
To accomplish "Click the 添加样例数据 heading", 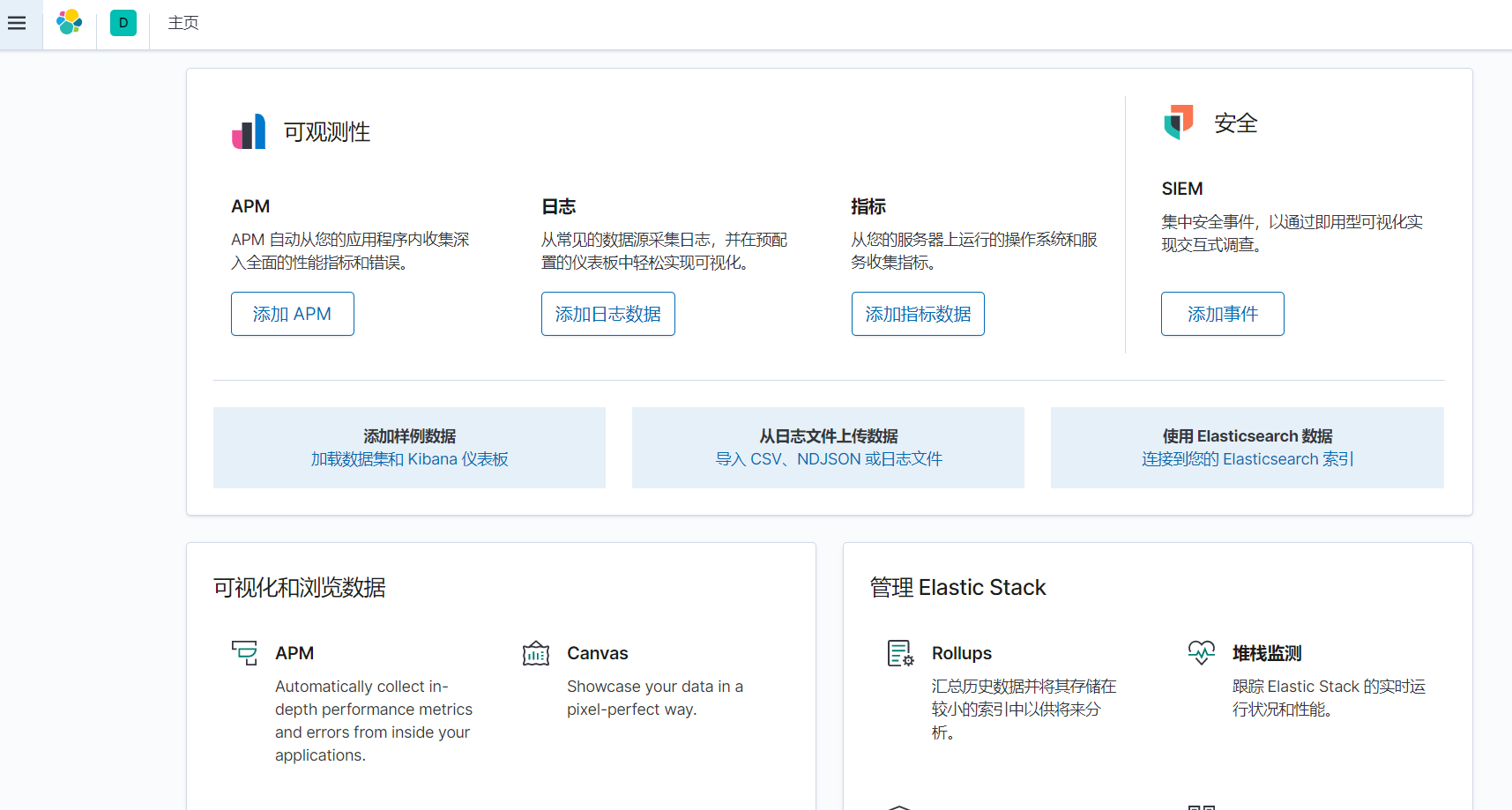I will pyautogui.click(x=409, y=436).
